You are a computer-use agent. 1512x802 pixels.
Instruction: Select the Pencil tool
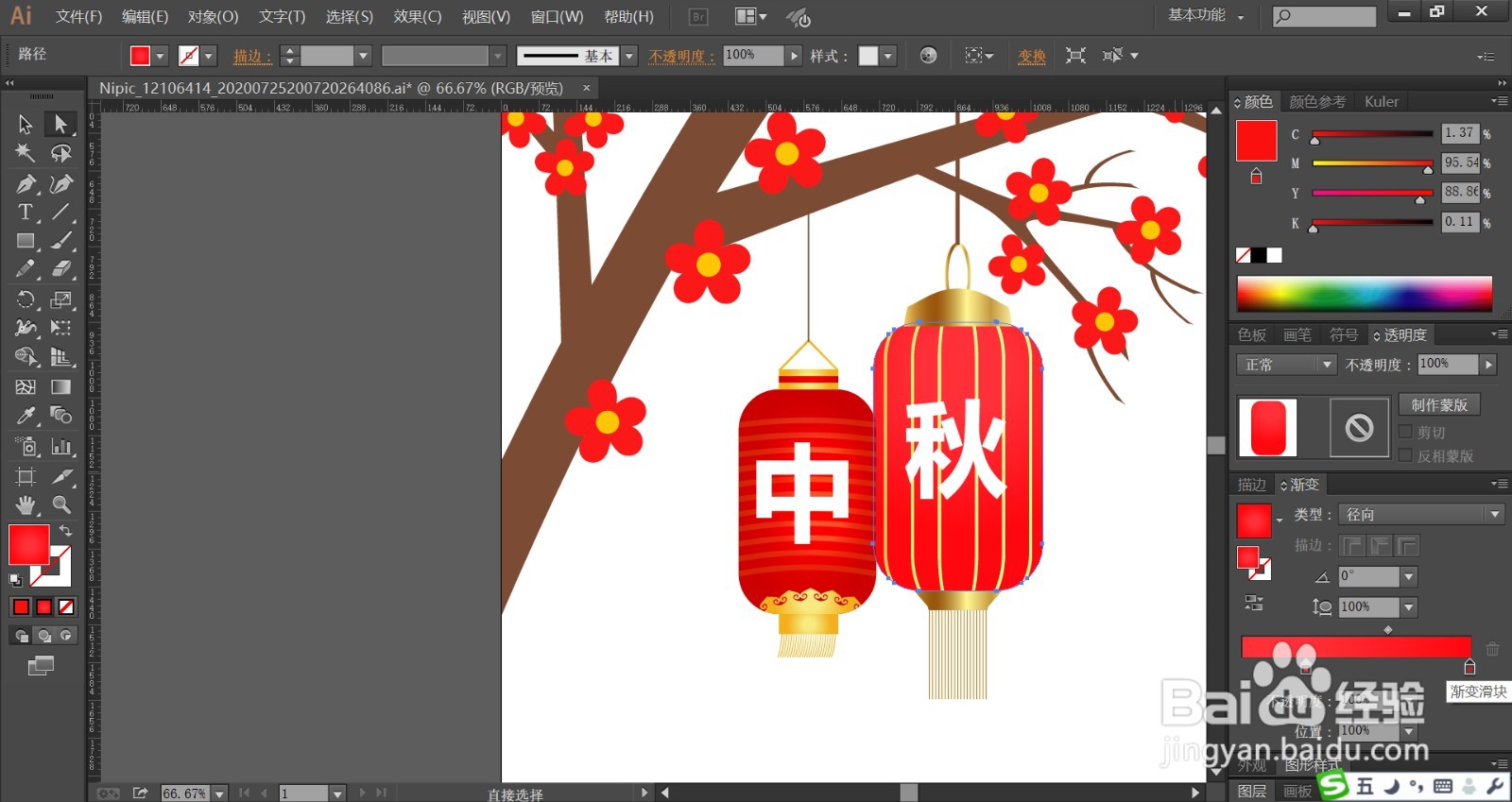pos(26,269)
